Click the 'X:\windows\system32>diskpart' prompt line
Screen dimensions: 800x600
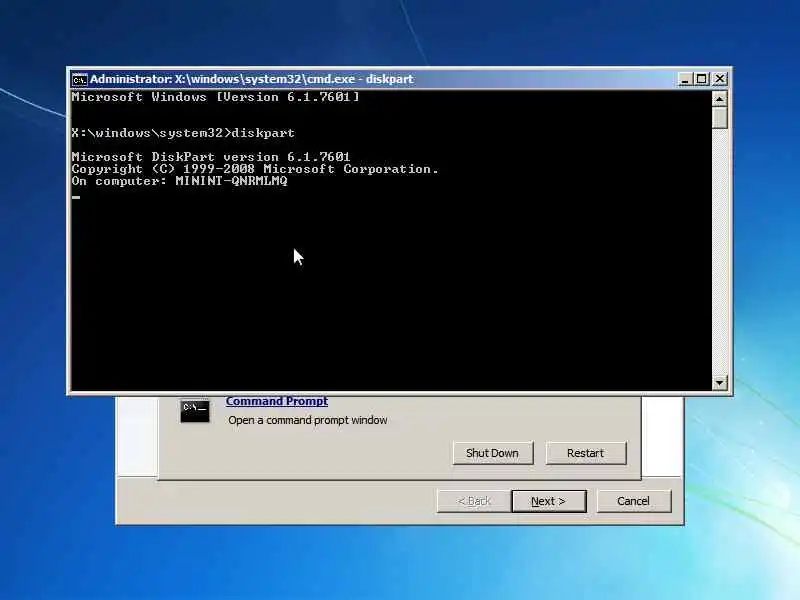point(183,133)
